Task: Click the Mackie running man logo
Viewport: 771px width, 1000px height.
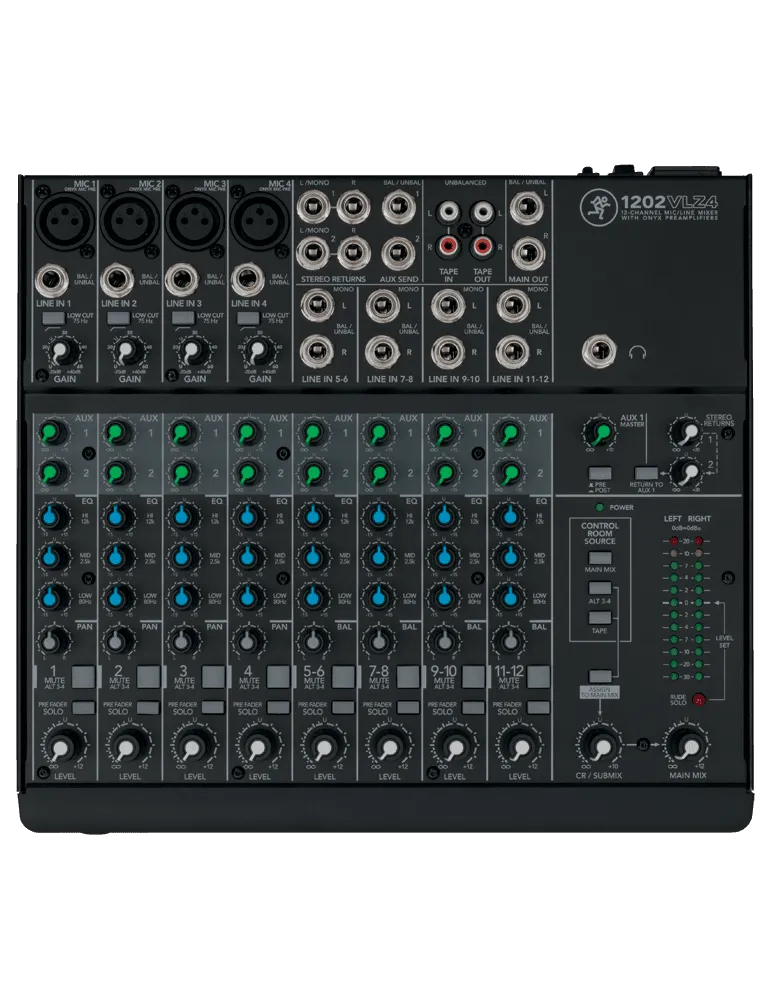Action: (x=598, y=207)
